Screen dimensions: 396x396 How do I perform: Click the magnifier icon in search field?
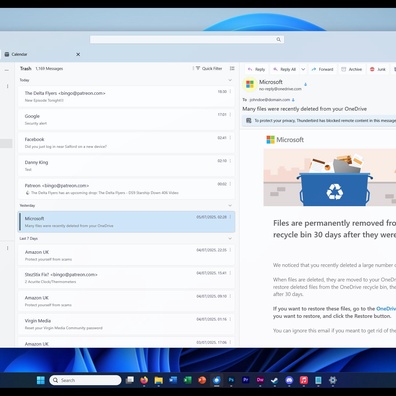click(x=278, y=40)
